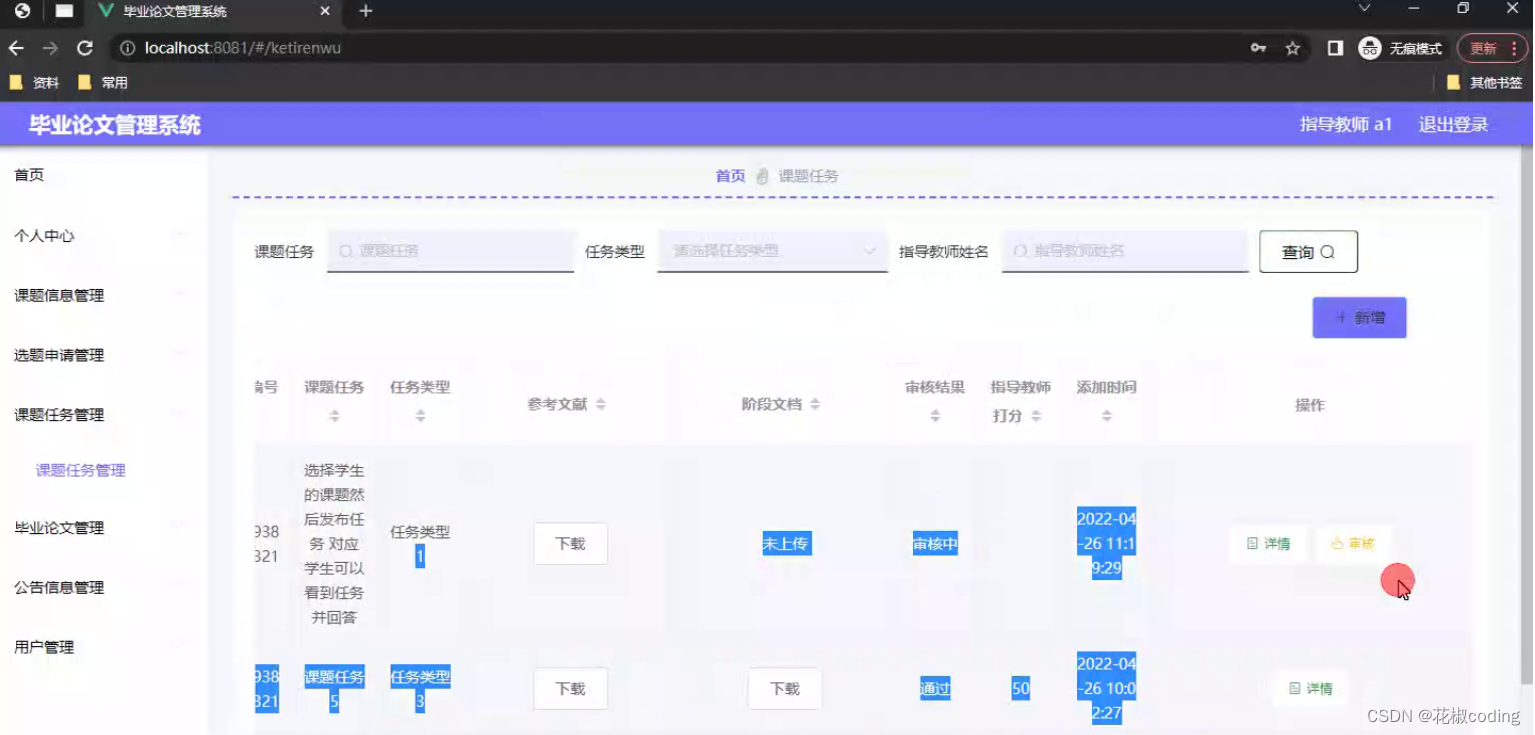The height and width of the screenshot is (735, 1535).
Task: Click 首页 breadcrumb link
Action: click(730, 176)
